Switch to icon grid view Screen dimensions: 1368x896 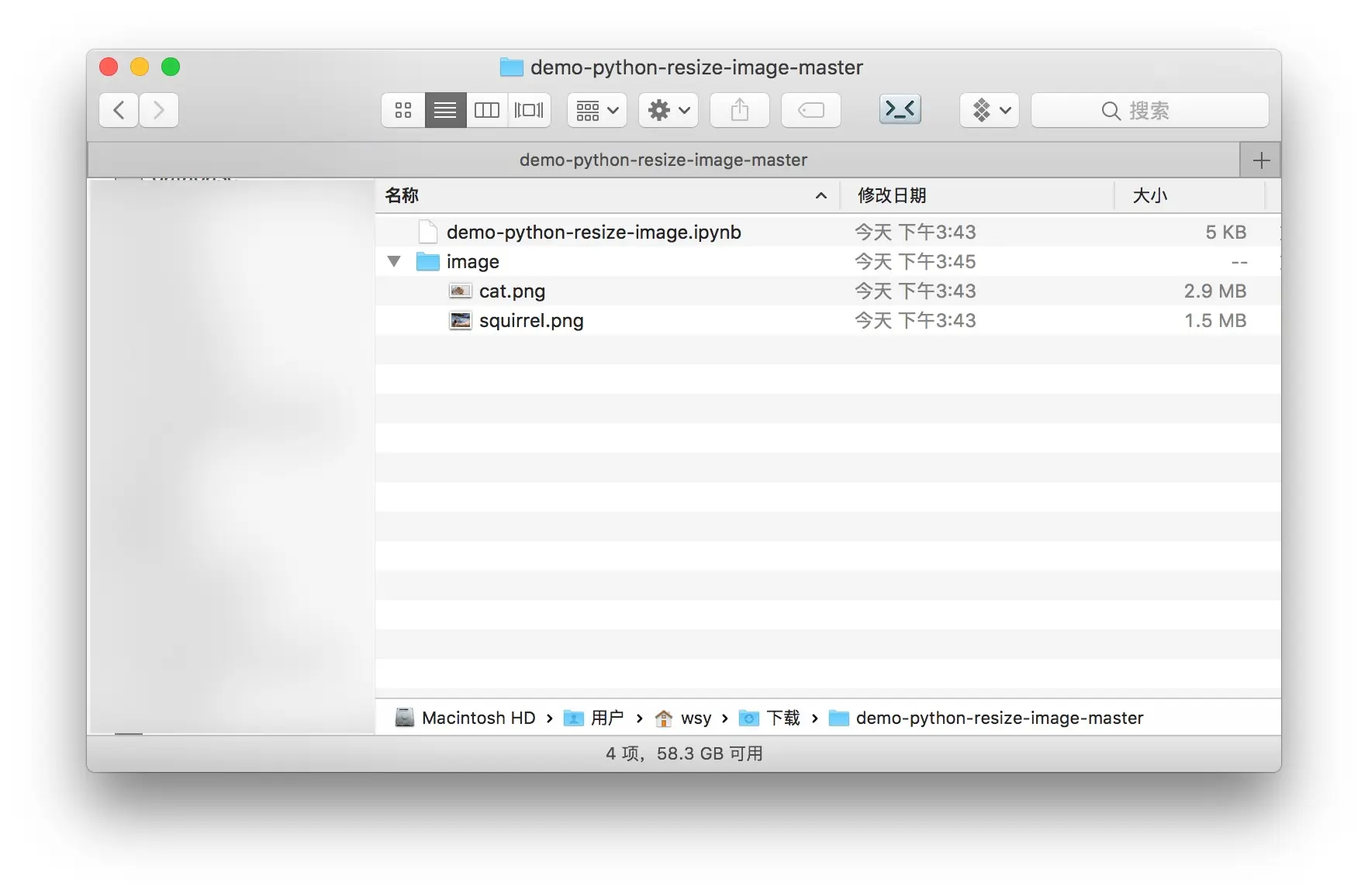pyautogui.click(x=403, y=110)
